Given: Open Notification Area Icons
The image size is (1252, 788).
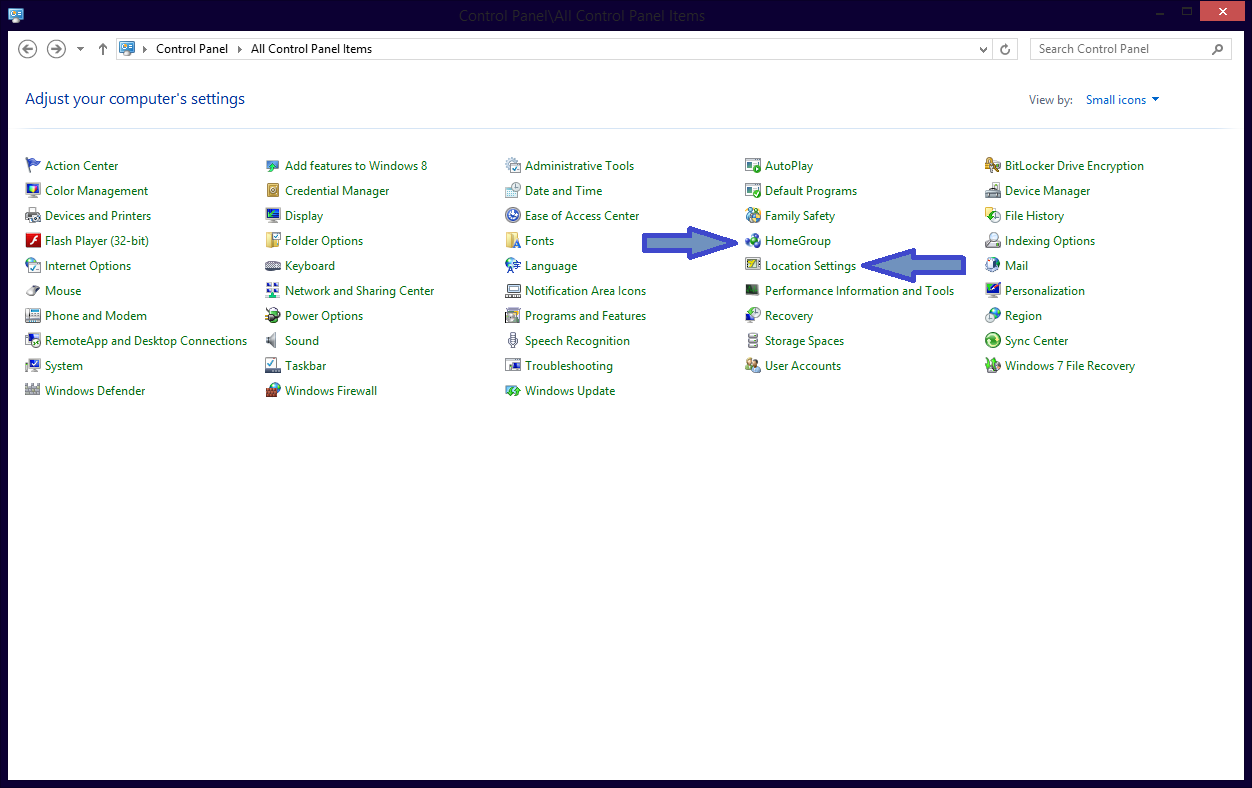Looking at the screenshot, I should pyautogui.click(x=585, y=291).
